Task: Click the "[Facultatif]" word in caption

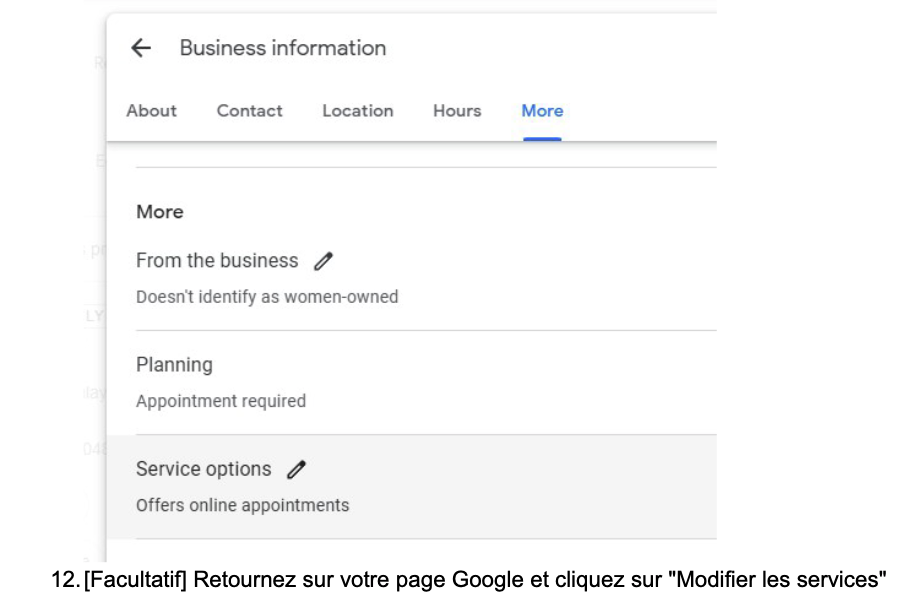Action: tap(134, 578)
